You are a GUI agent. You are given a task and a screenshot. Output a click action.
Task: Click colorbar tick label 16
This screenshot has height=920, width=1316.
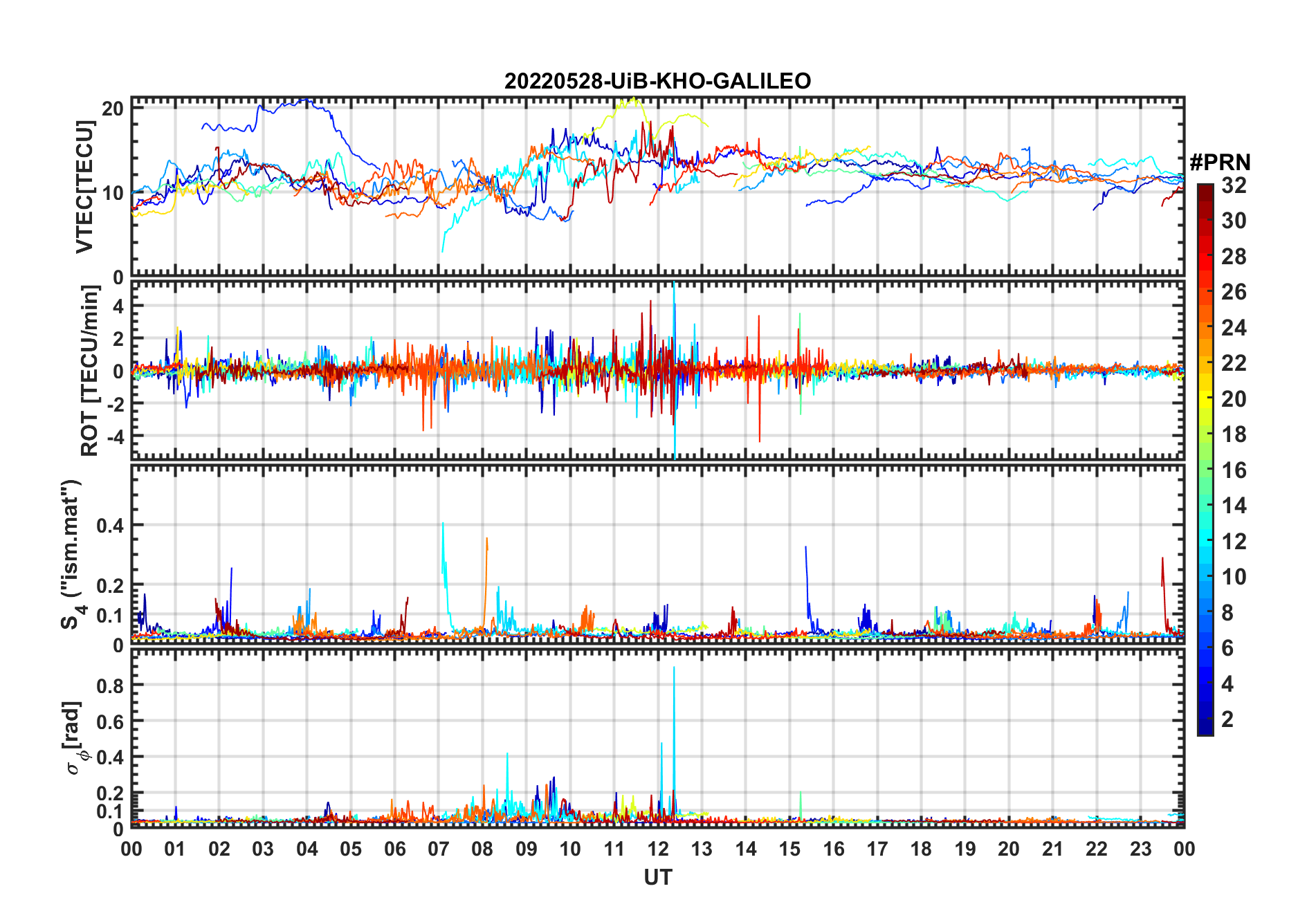pyautogui.click(x=1234, y=470)
